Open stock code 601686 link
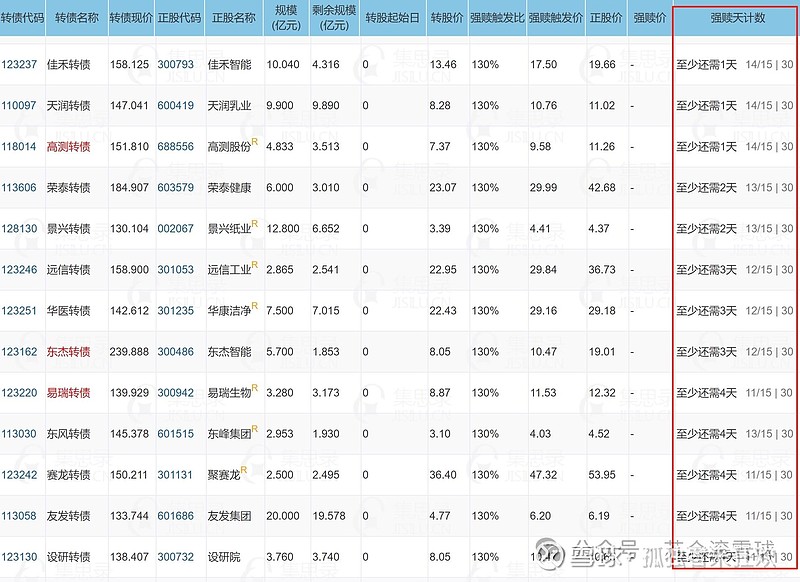This screenshot has width=800, height=582. coord(176,516)
